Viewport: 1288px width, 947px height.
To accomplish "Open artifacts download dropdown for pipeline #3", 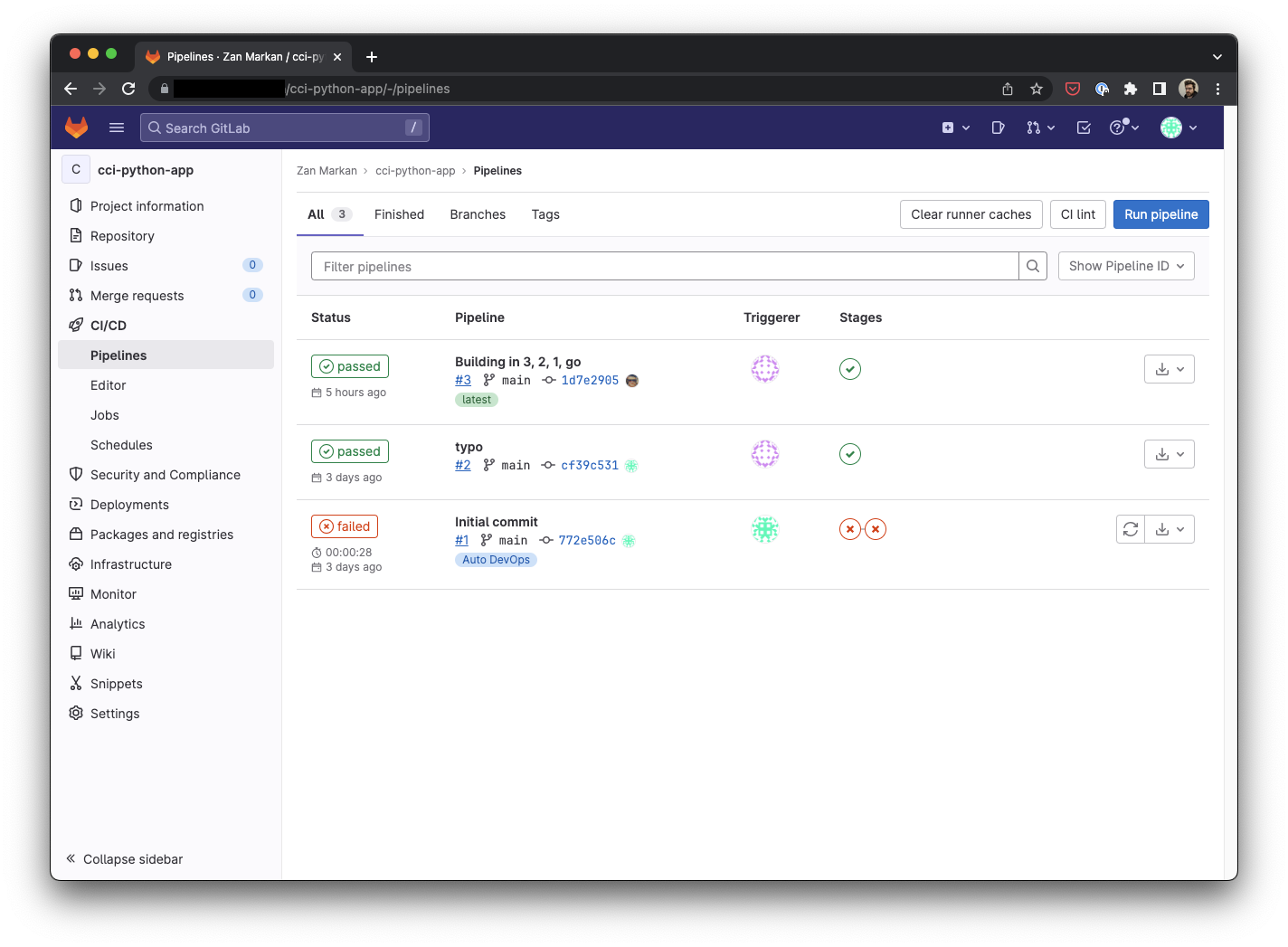I will tap(1170, 369).
